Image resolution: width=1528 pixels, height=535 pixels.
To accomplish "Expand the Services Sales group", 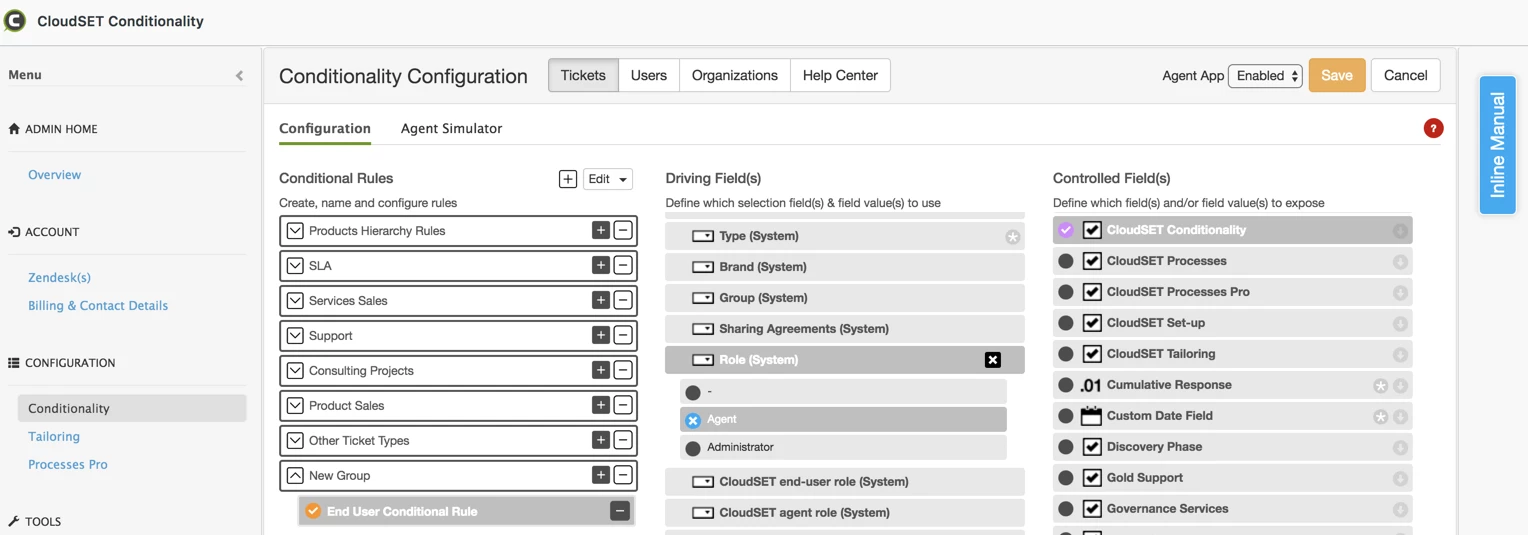I will (295, 301).
